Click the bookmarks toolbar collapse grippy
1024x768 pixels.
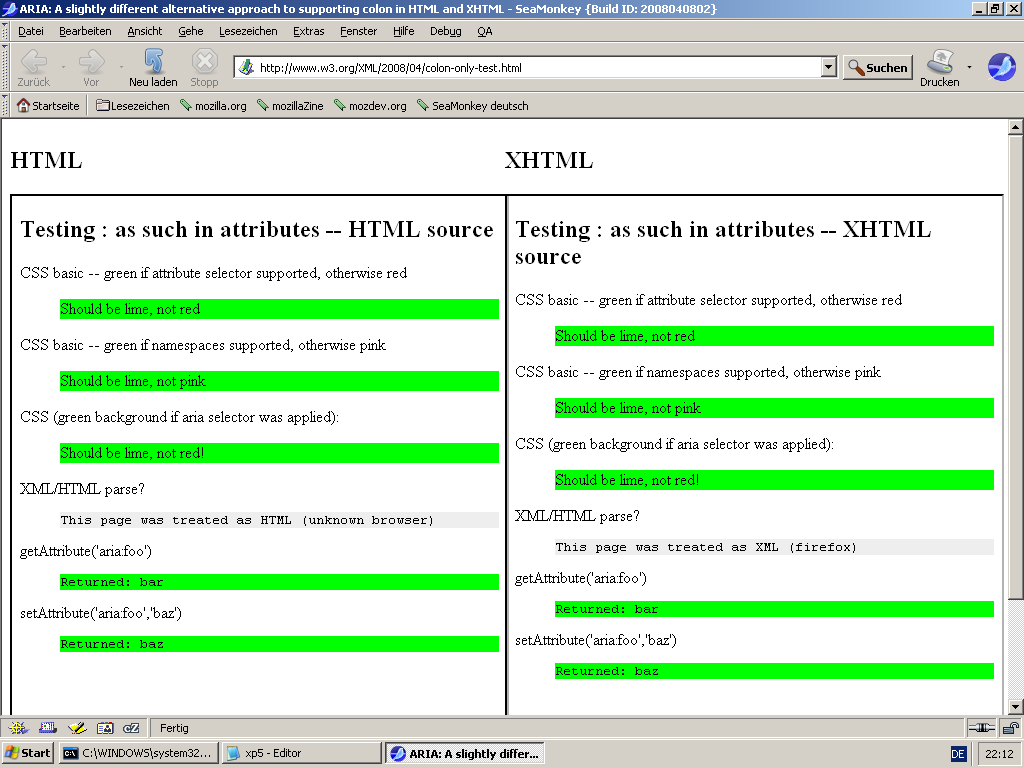coord(5,106)
